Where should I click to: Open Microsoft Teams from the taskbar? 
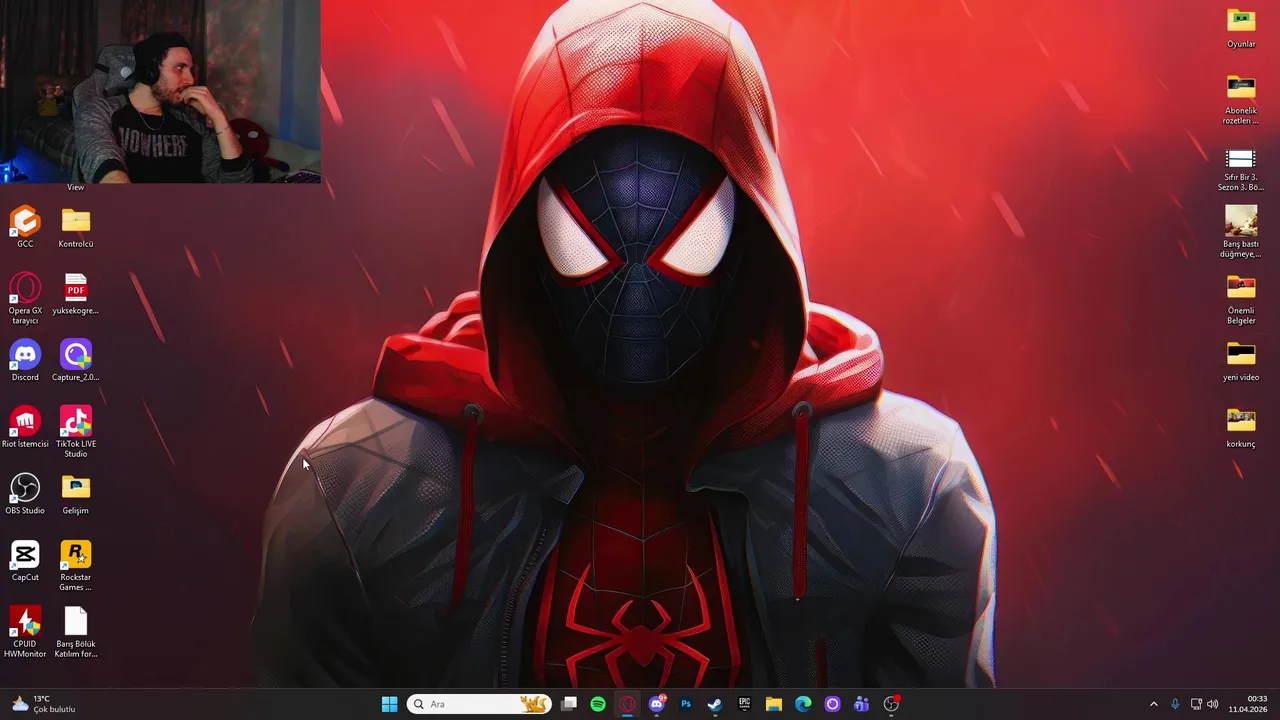(x=861, y=704)
